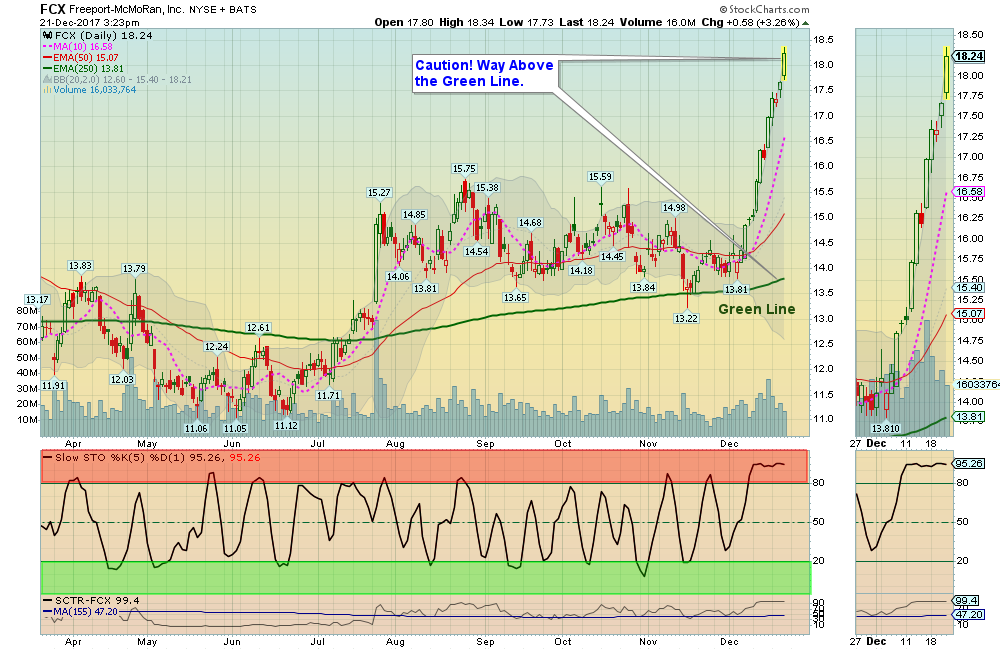Select the EMA(250) green line swatch
The height and width of the screenshot is (650, 1000).
pyautogui.click(x=47, y=68)
